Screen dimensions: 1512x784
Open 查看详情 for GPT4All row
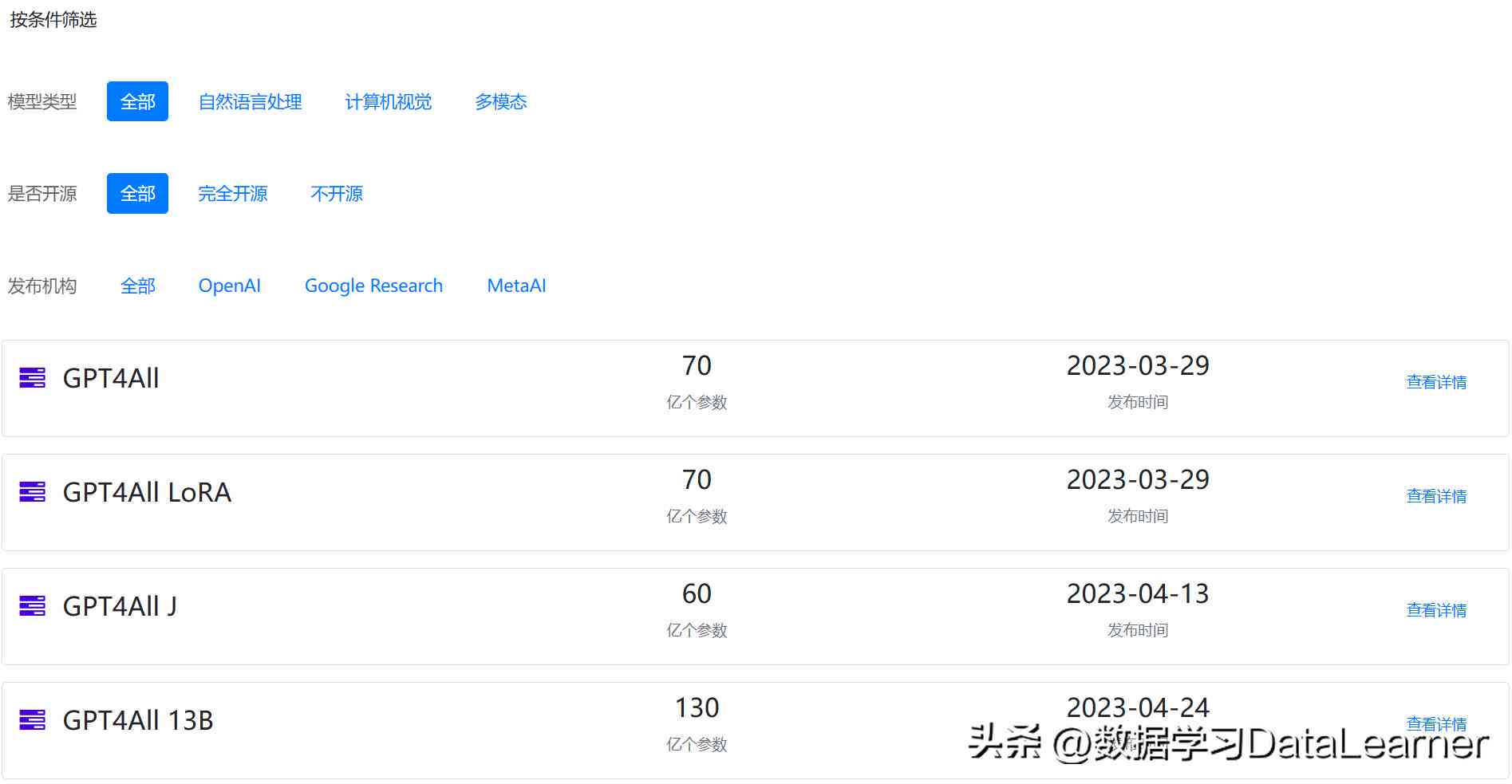point(1436,382)
